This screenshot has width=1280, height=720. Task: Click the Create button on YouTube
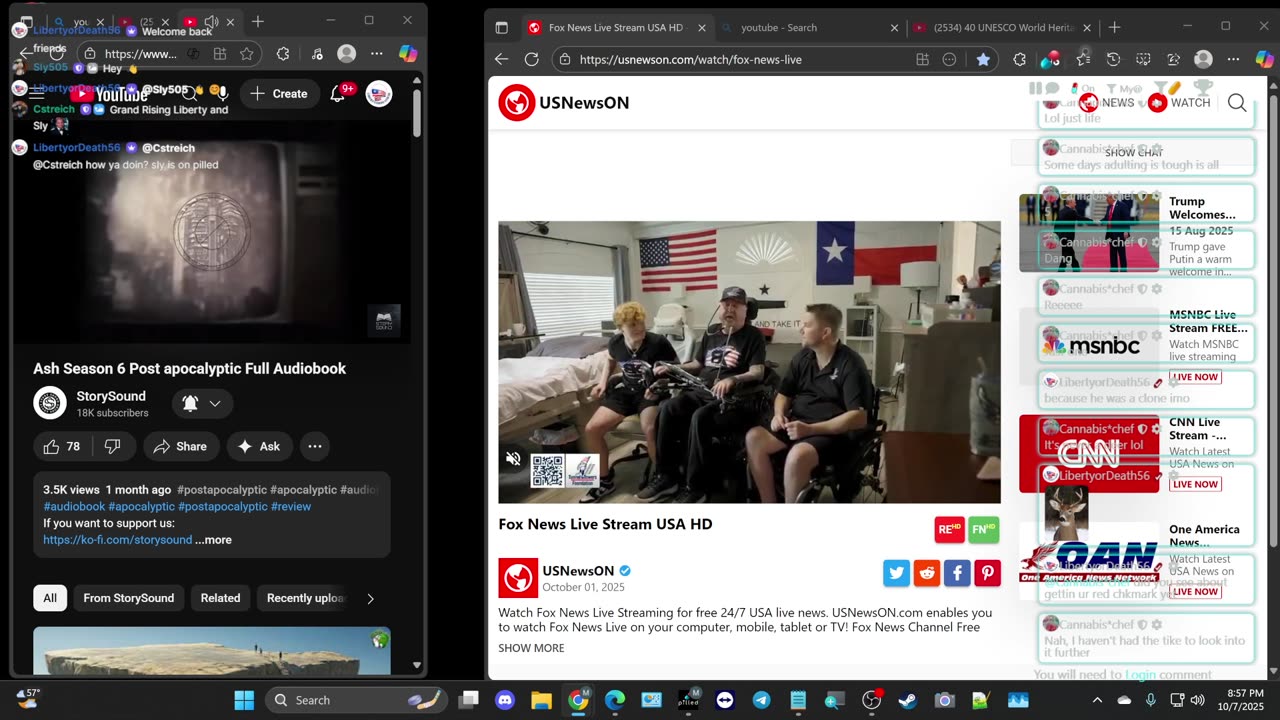tap(279, 94)
